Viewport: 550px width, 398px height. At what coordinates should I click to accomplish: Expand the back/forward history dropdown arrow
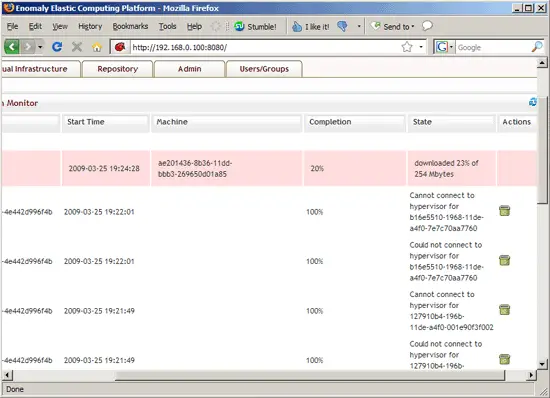(x=40, y=47)
